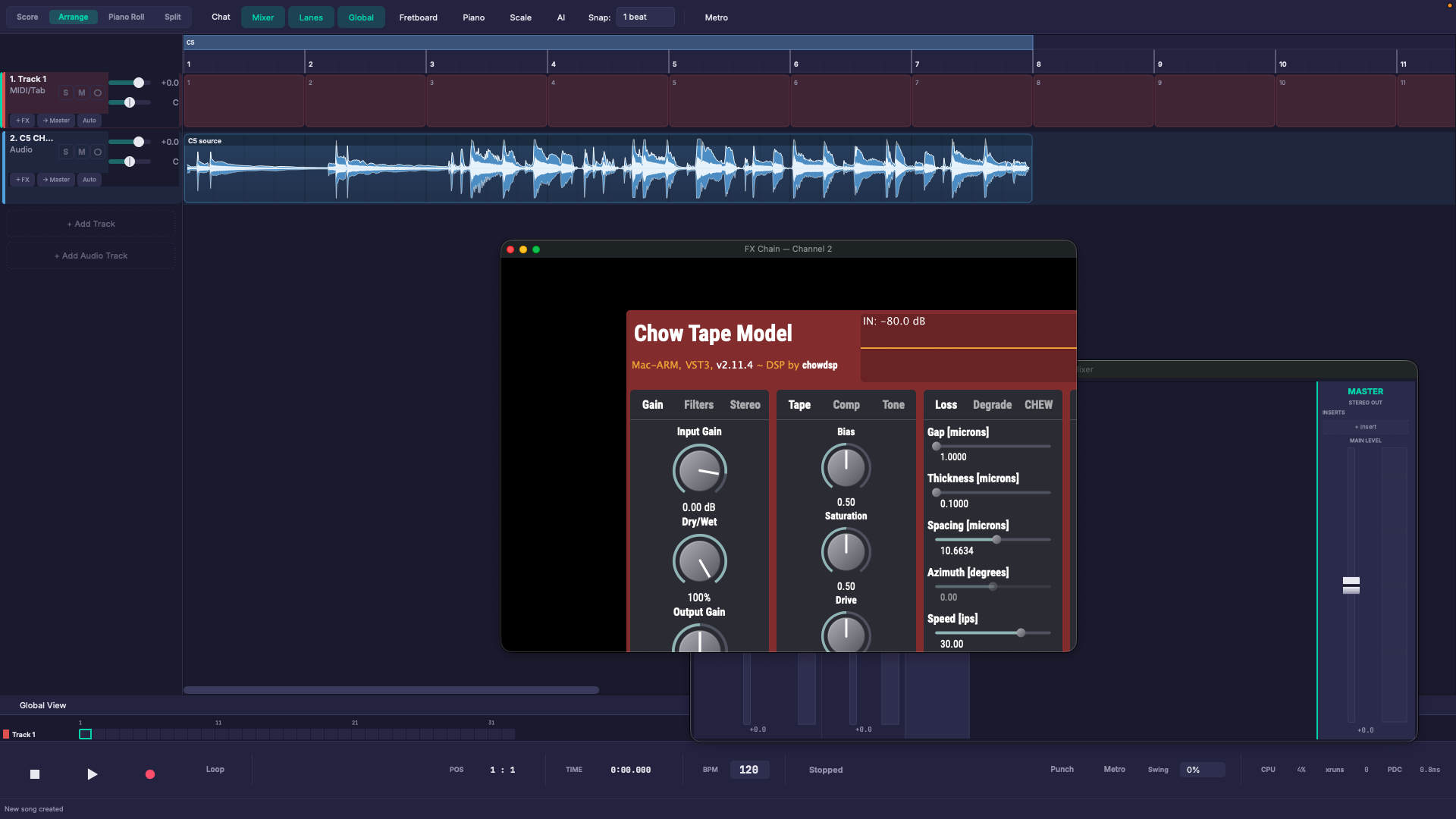This screenshot has height=819, width=1456.
Task: Open Auto options on audio track 2
Action: (89, 180)
